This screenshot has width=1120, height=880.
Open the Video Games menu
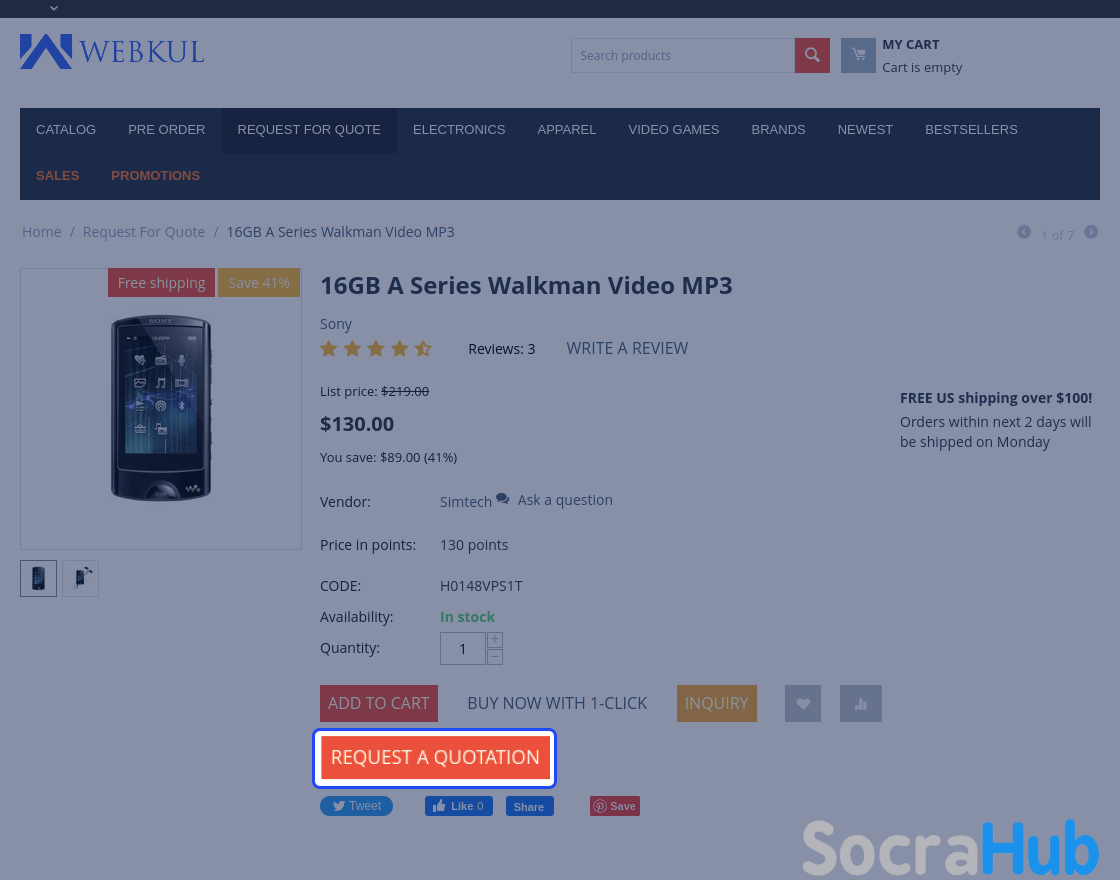[674, 130]
